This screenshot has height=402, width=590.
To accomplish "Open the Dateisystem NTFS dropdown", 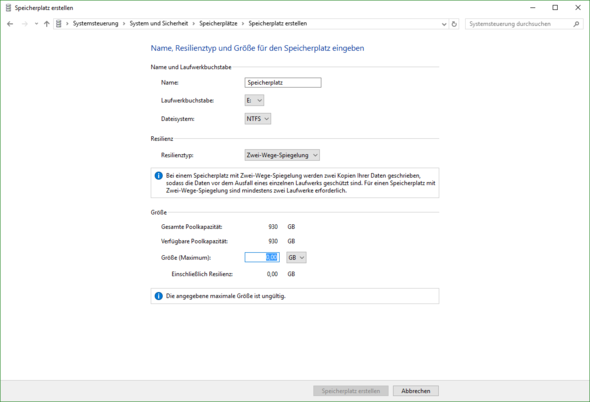I will tap(258, 119).
